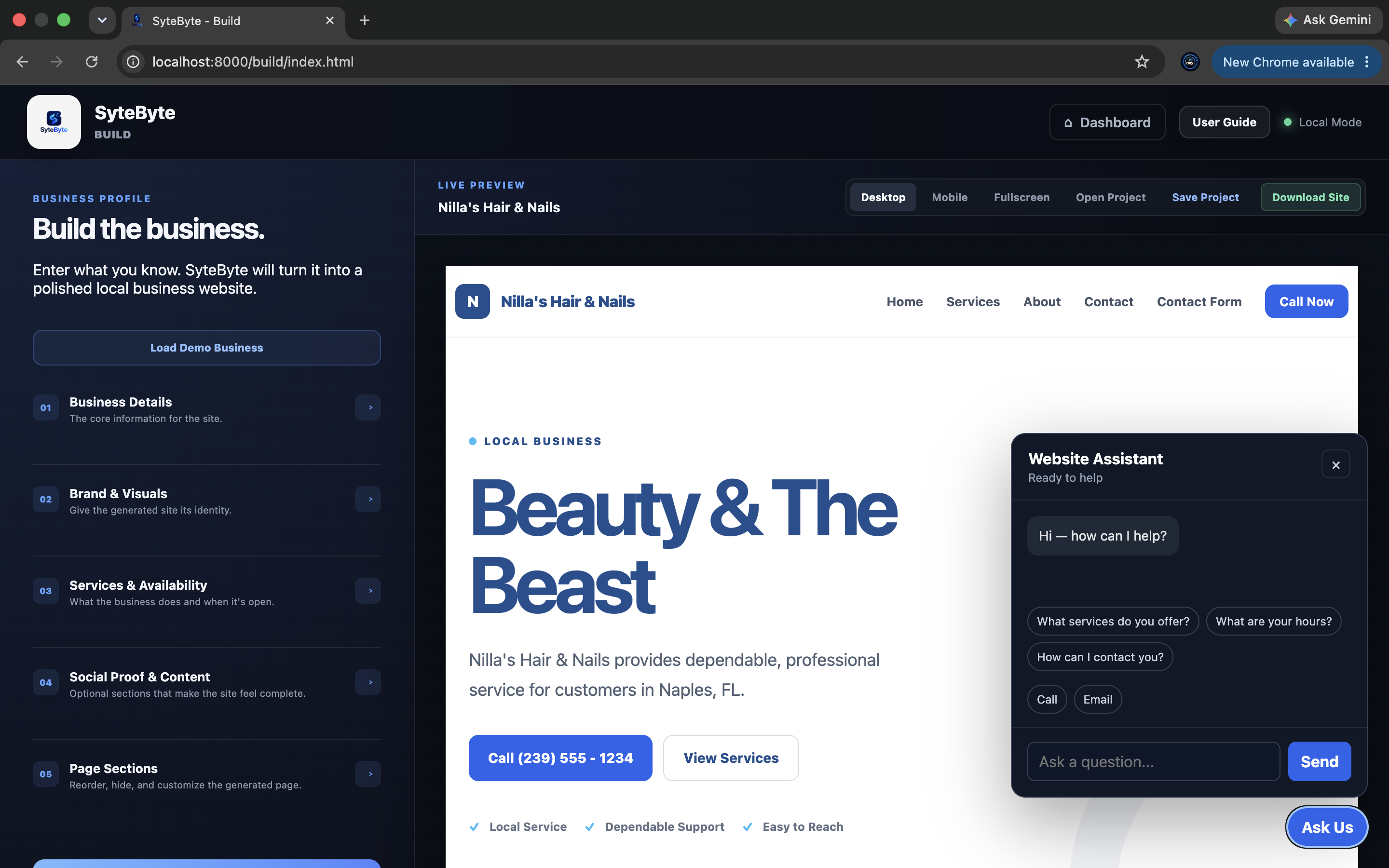Click Call Now button
Image resolution: width=1389 pixels, height=868 pixels.
pyautogui.click(x=1307, y=301)
